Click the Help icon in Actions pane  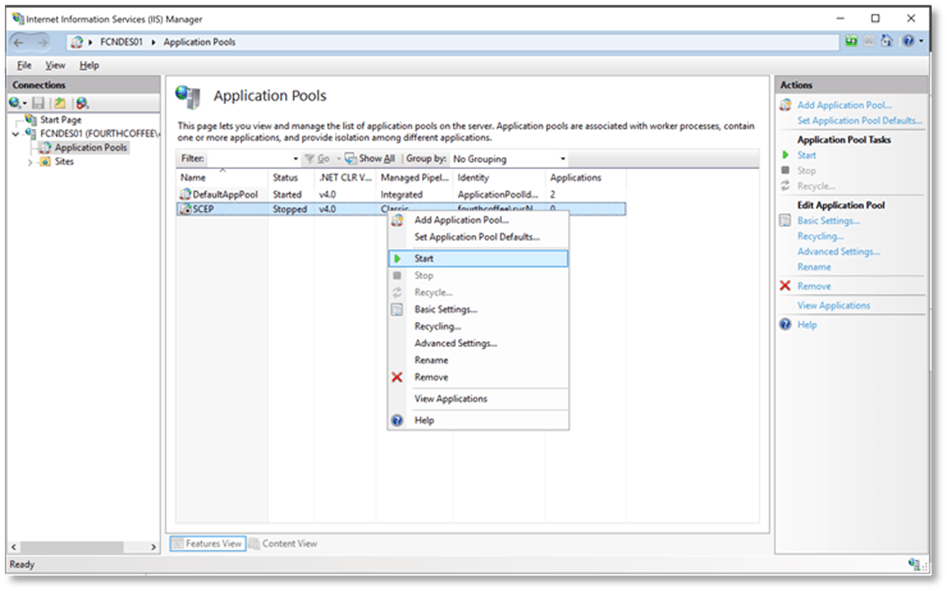tap(786, 325)
